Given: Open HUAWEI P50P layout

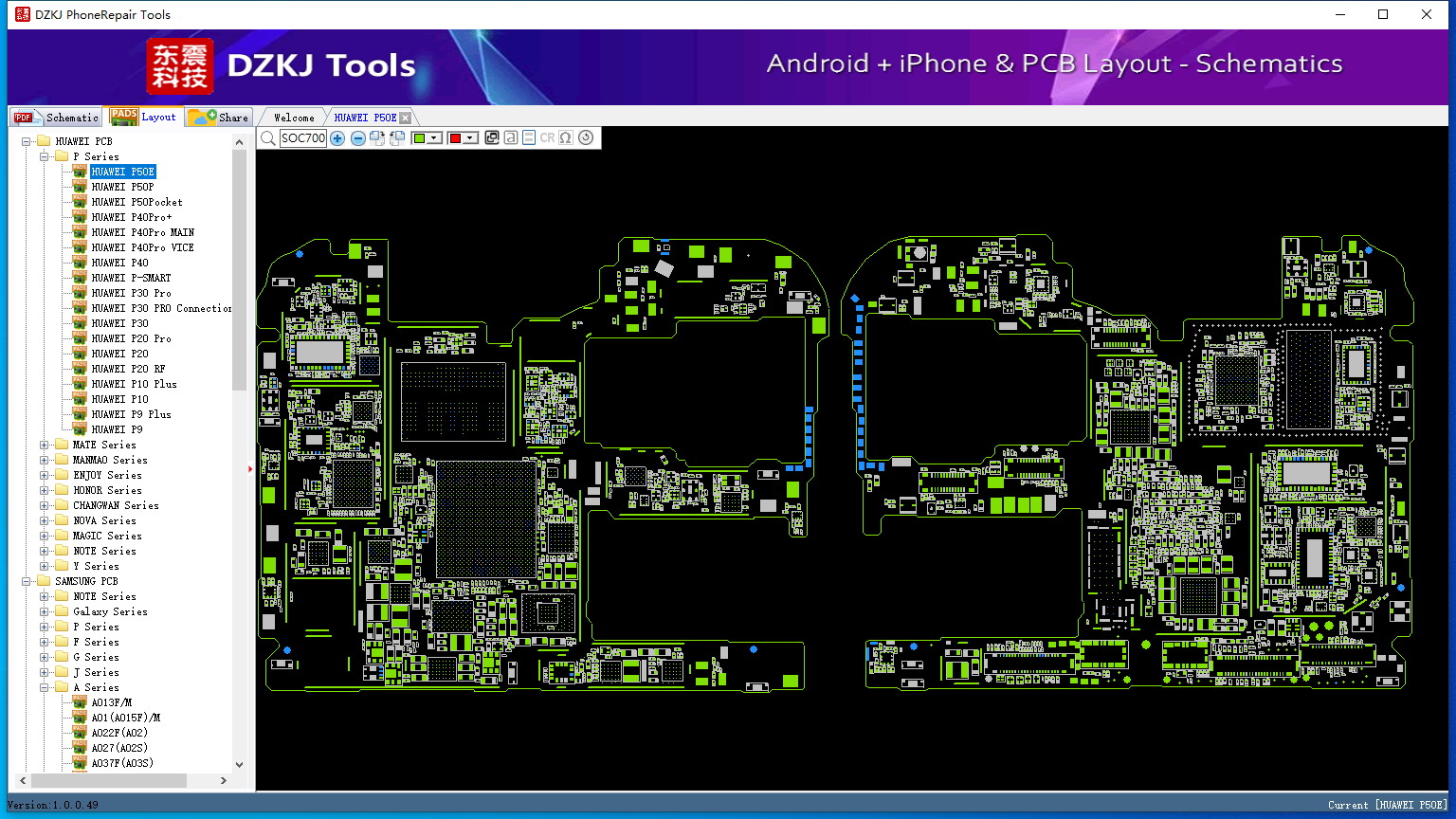Looking at the screenshot, I should (122, 187).
